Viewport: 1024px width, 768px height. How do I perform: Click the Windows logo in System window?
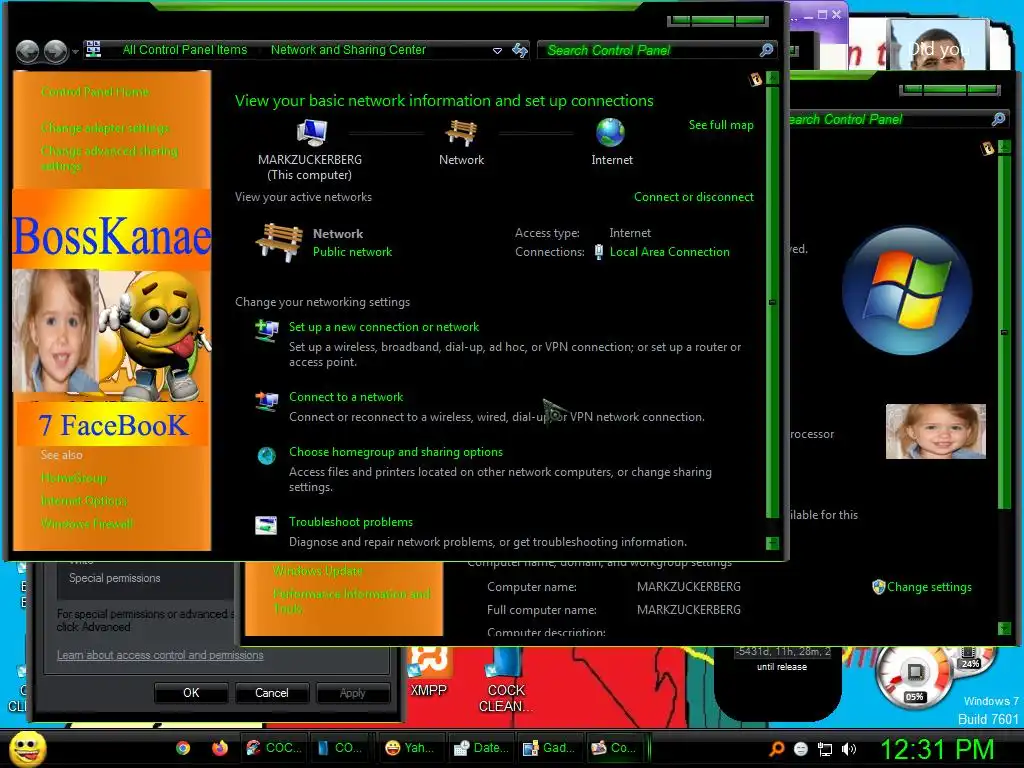[x=907, y=291]
